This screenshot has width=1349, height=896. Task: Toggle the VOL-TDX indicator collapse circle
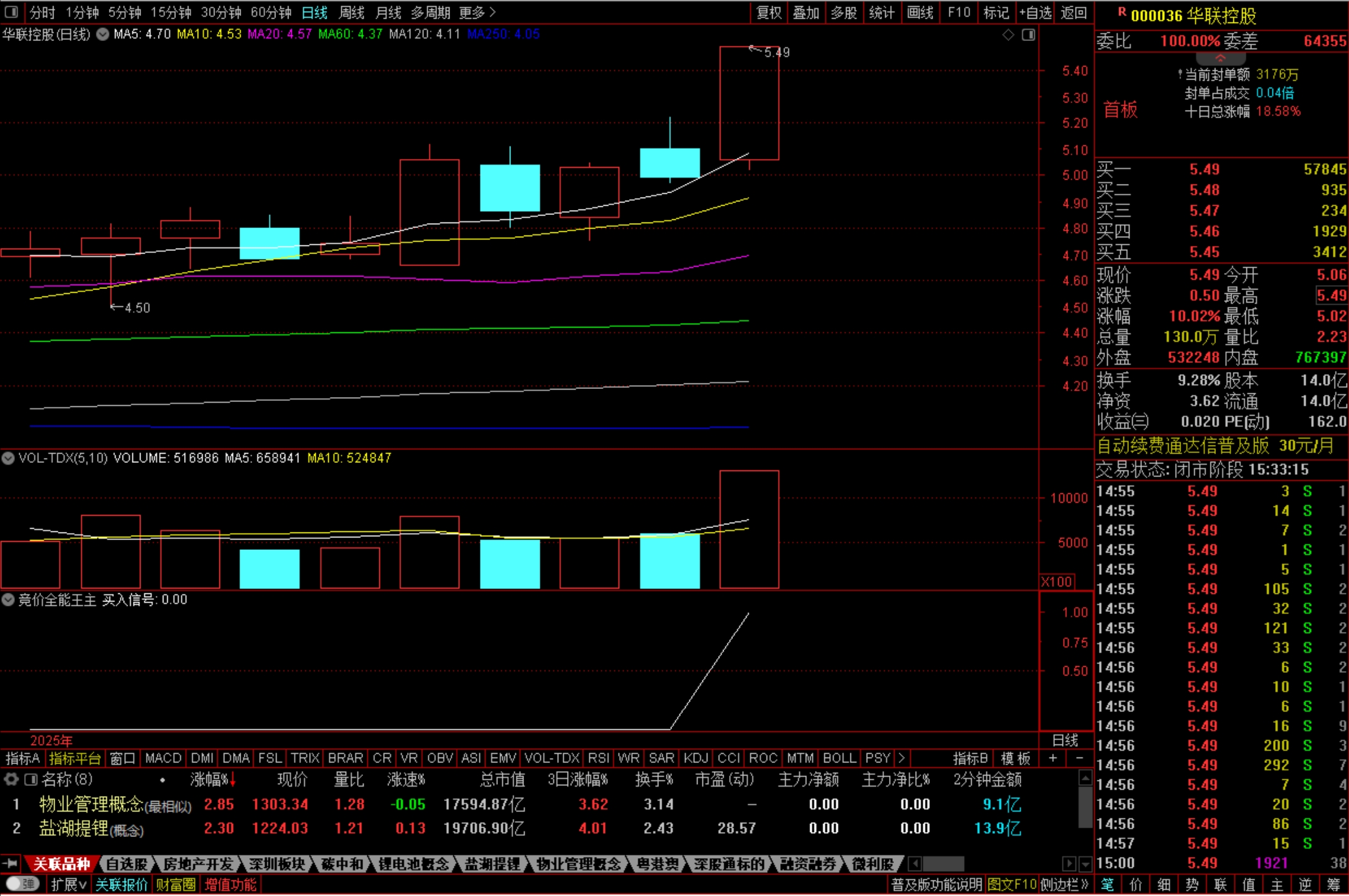click(x=8, y=459)
